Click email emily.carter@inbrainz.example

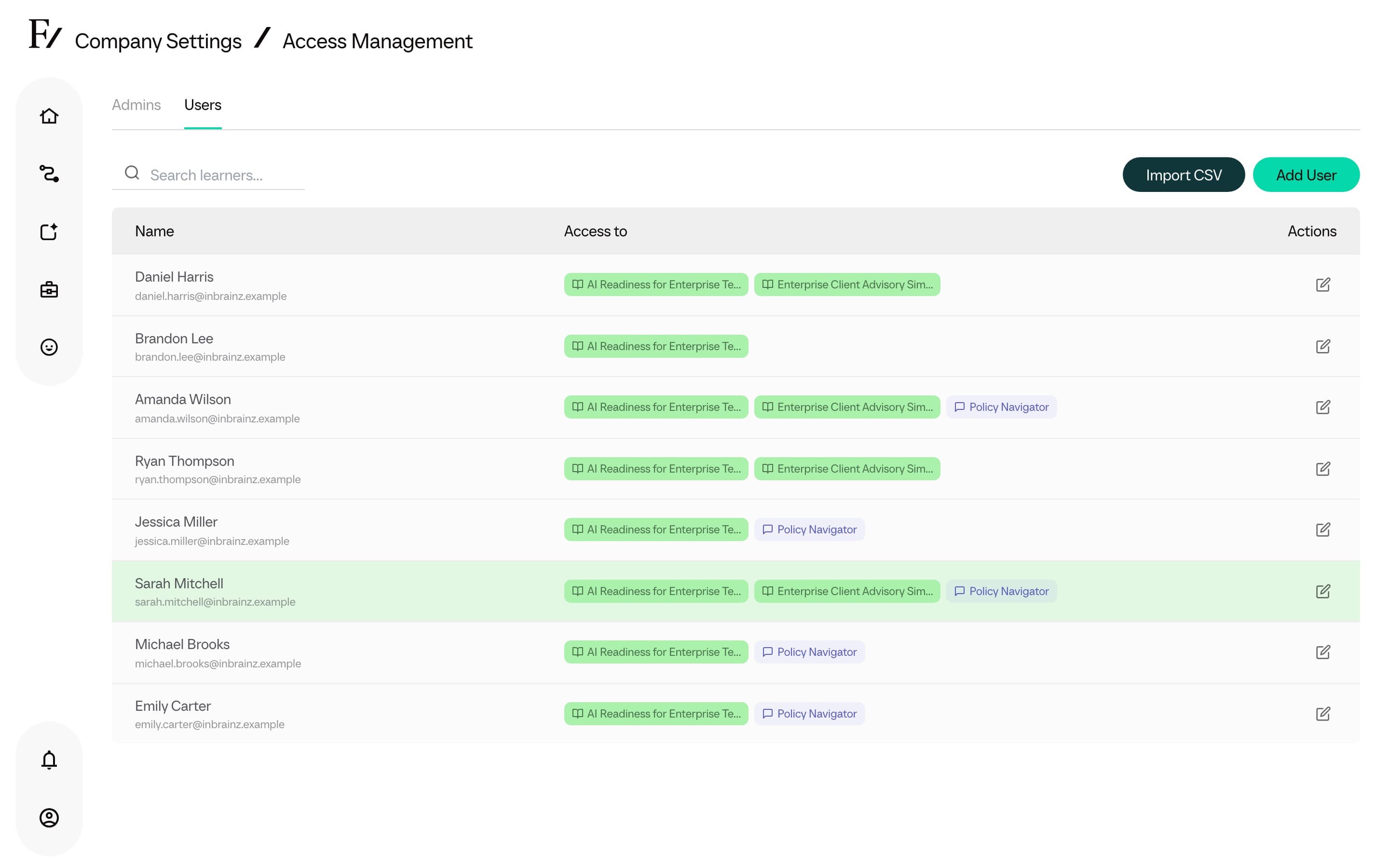(x=209, y=724)
